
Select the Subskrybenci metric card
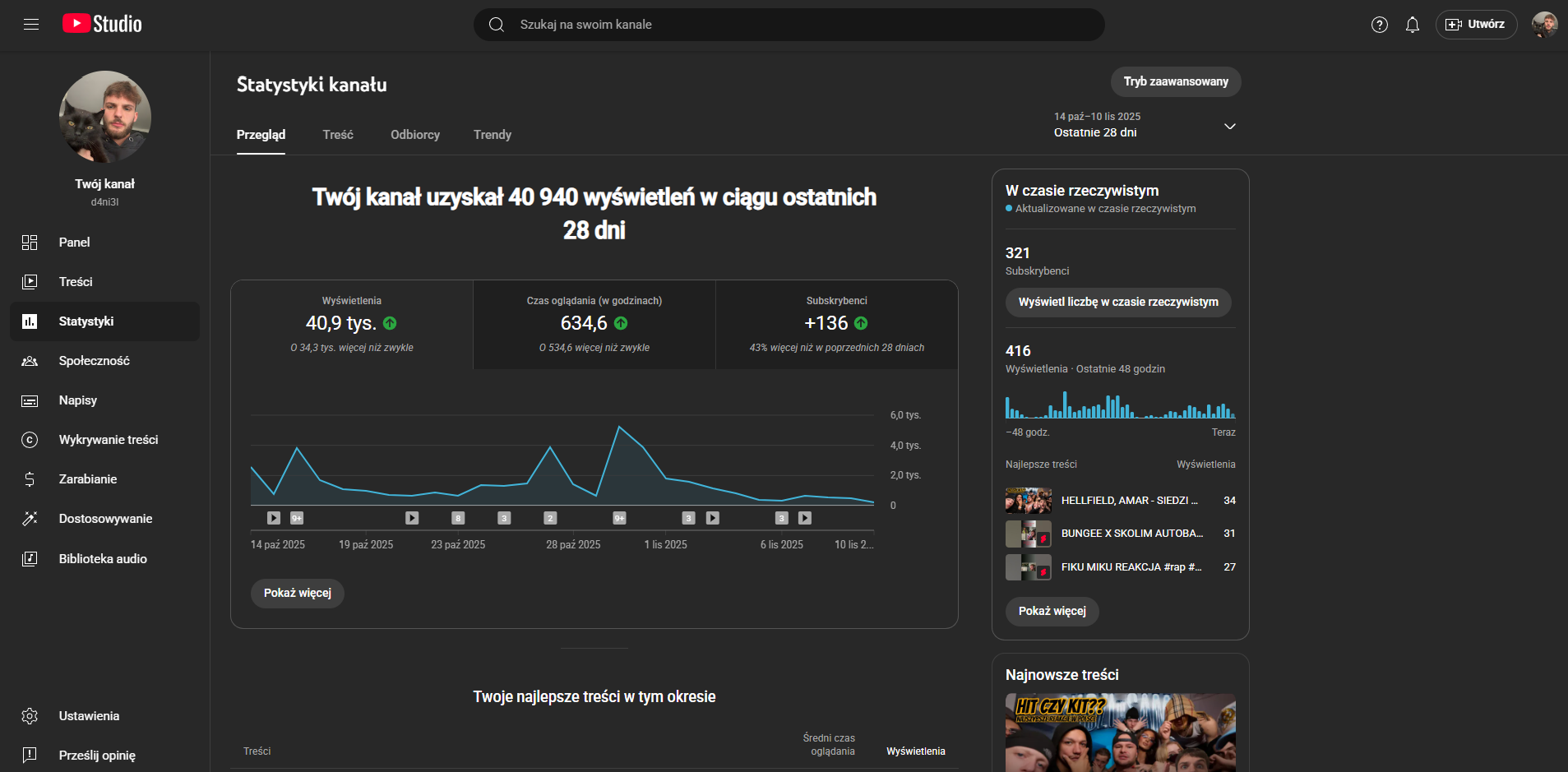pyautogui.click(x=836, y=324)
